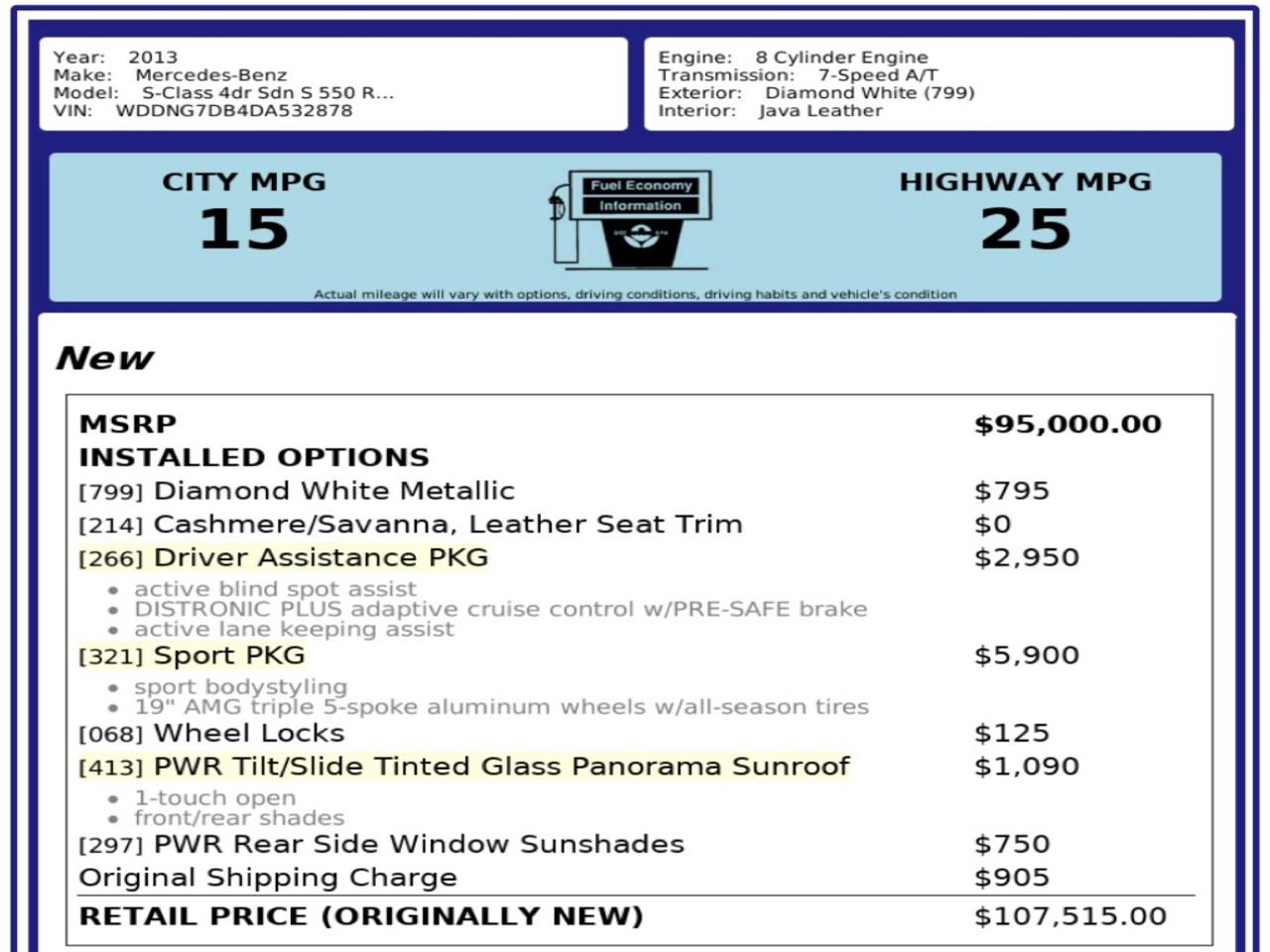This screenshot has width=1270, height=952.
Task: Click the Fuel Economy Information pump icon
Action: pos(632,220)
